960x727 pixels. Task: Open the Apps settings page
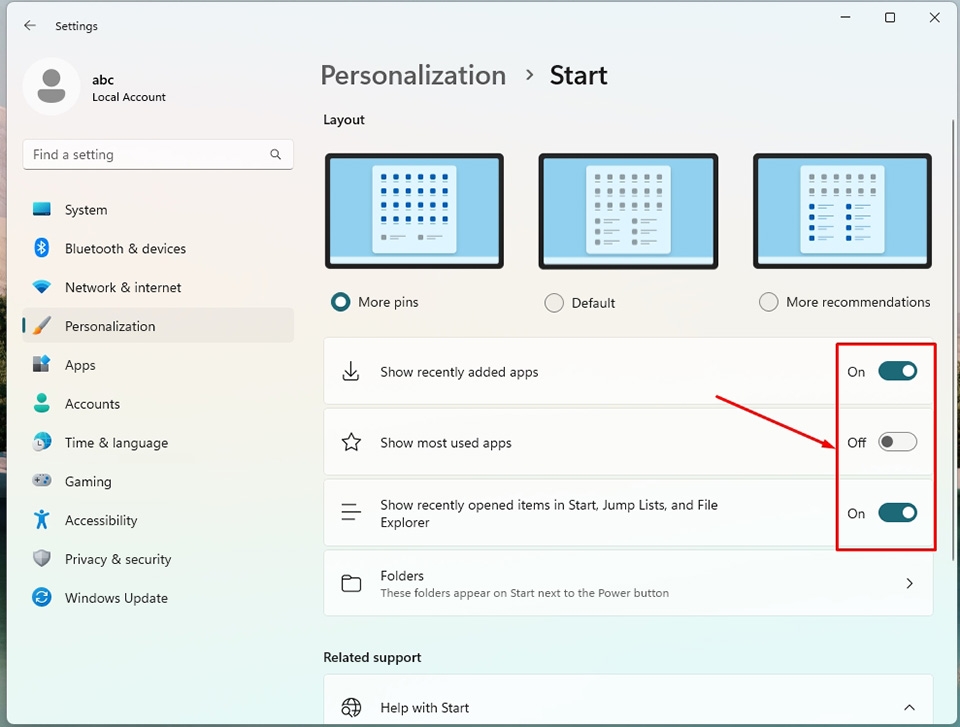pos(158,364)
